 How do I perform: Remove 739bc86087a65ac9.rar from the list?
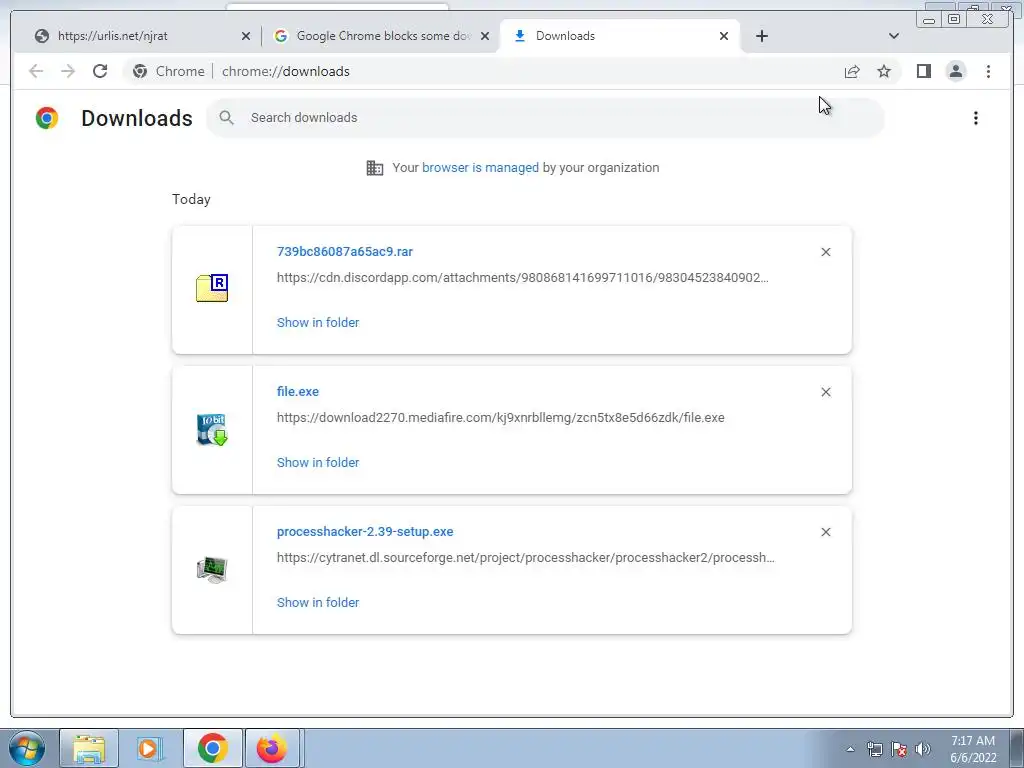point(825,252)
